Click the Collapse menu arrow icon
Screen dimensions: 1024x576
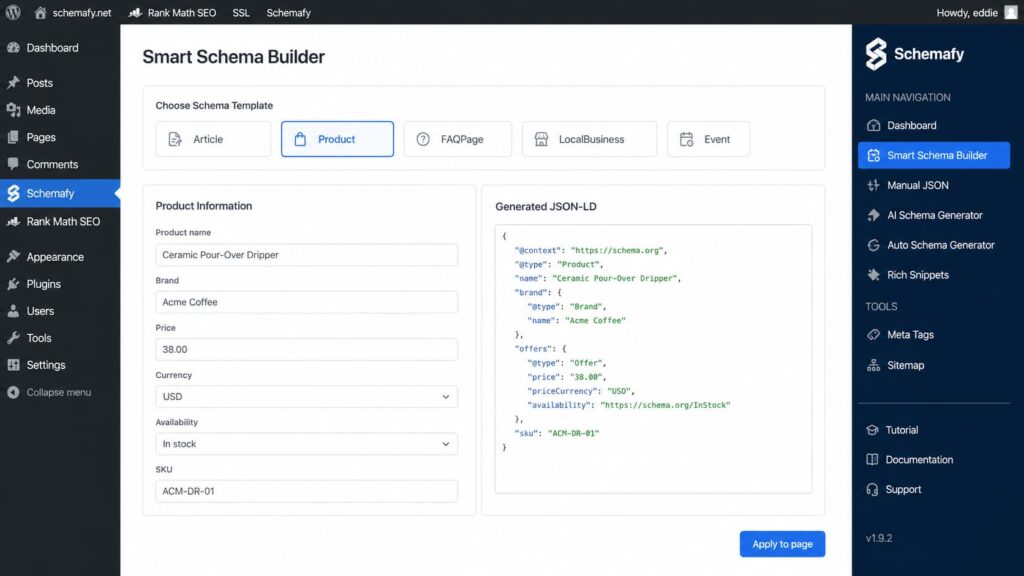(x=13, y=392)
